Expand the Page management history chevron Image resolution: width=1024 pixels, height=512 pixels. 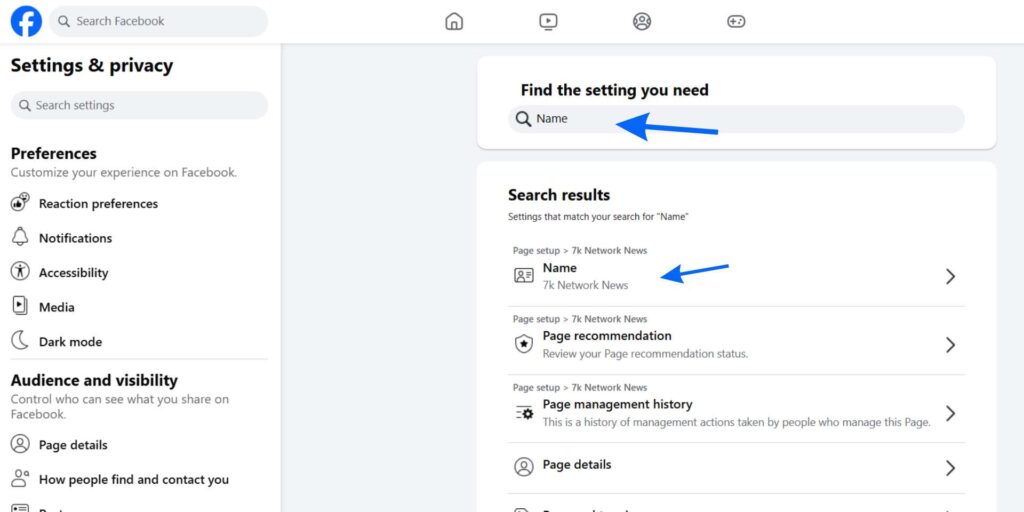(x=950, y=413)
